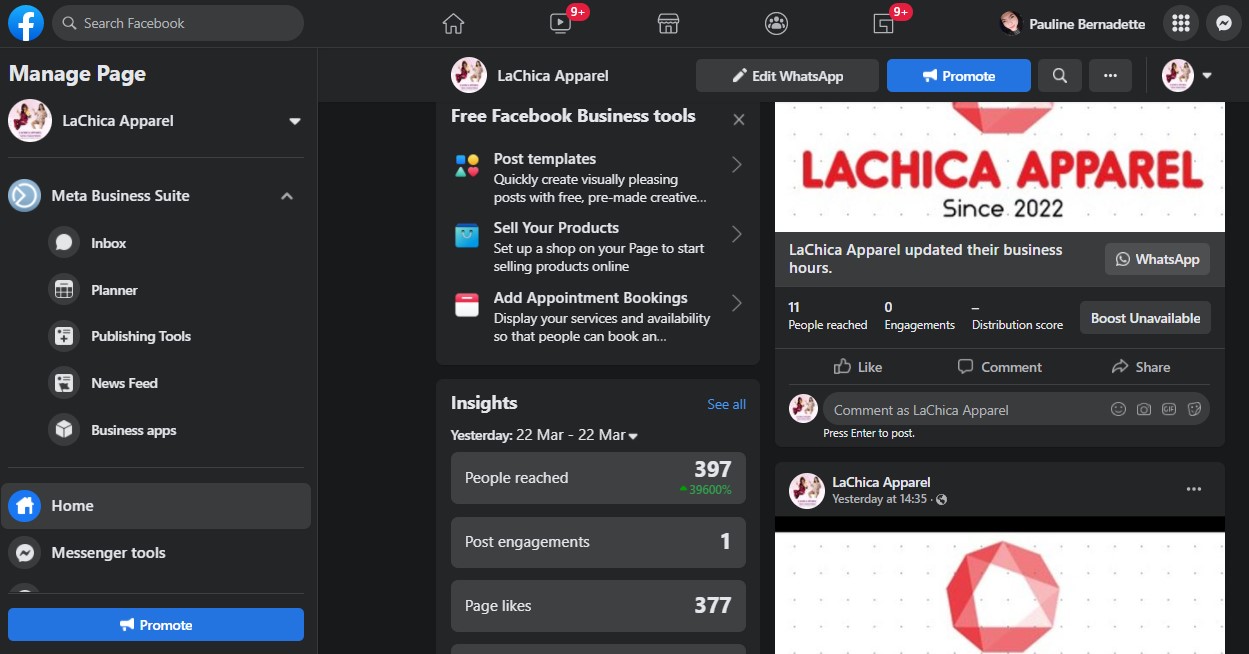
Task: Open the Page likes insight card
Action: [x=598, y=606]
